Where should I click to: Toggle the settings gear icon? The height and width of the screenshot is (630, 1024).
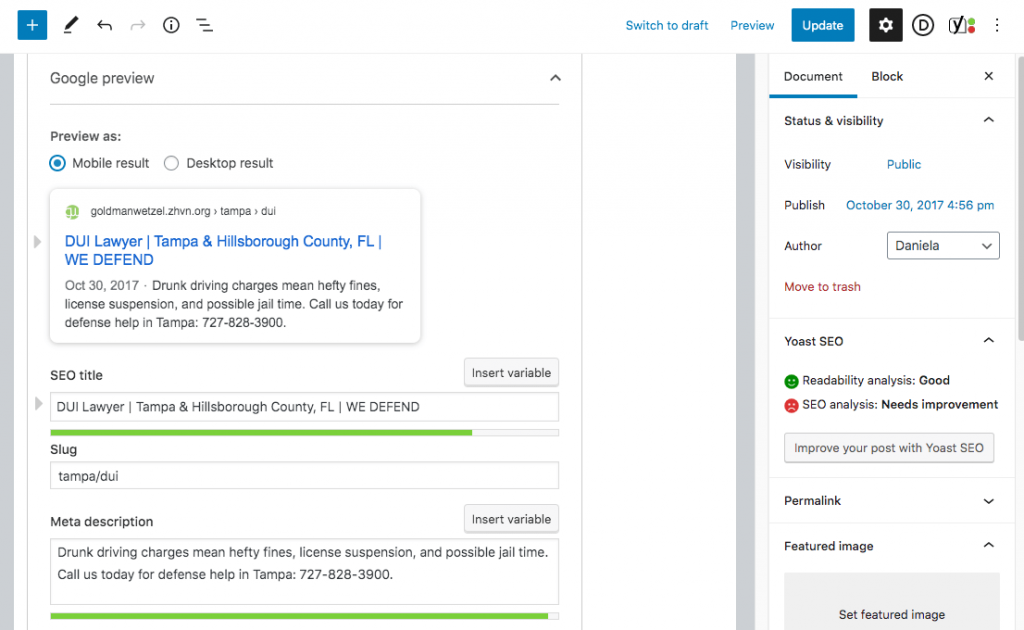[x=886, y=25]
